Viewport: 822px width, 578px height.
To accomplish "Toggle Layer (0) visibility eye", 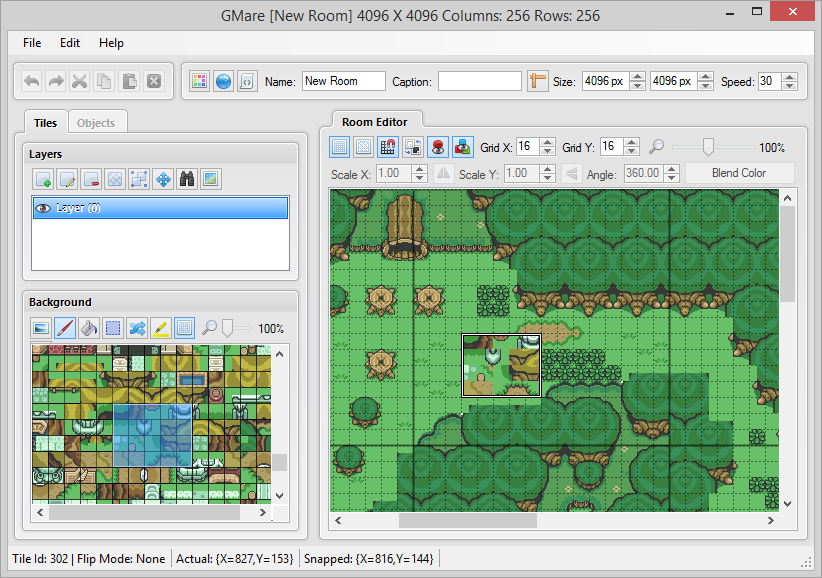I will tap(42, 208).
